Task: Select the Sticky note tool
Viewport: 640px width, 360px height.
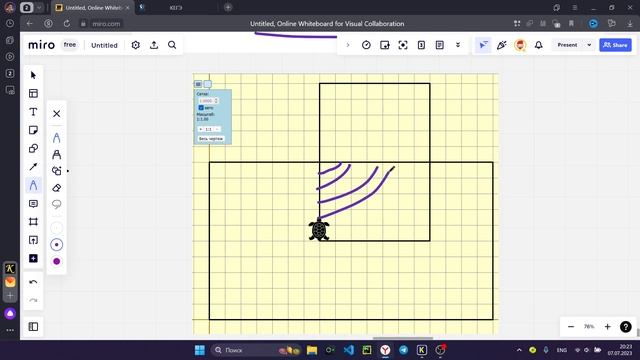Action: point(33,130)
